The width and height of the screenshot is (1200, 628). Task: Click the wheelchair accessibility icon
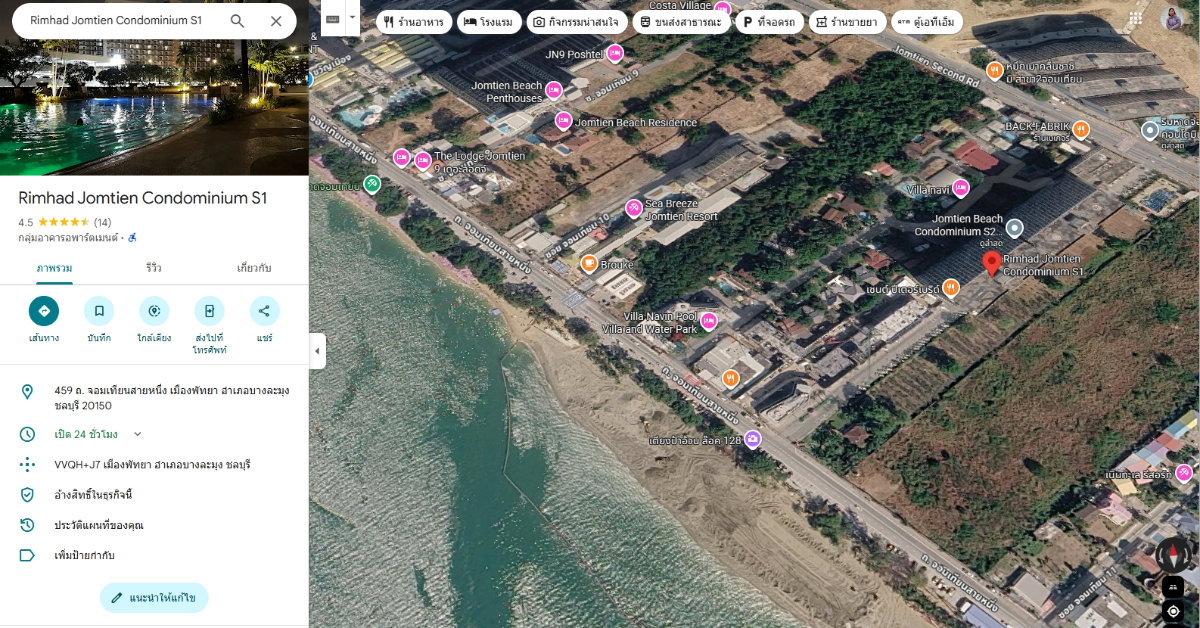[133, 238]
